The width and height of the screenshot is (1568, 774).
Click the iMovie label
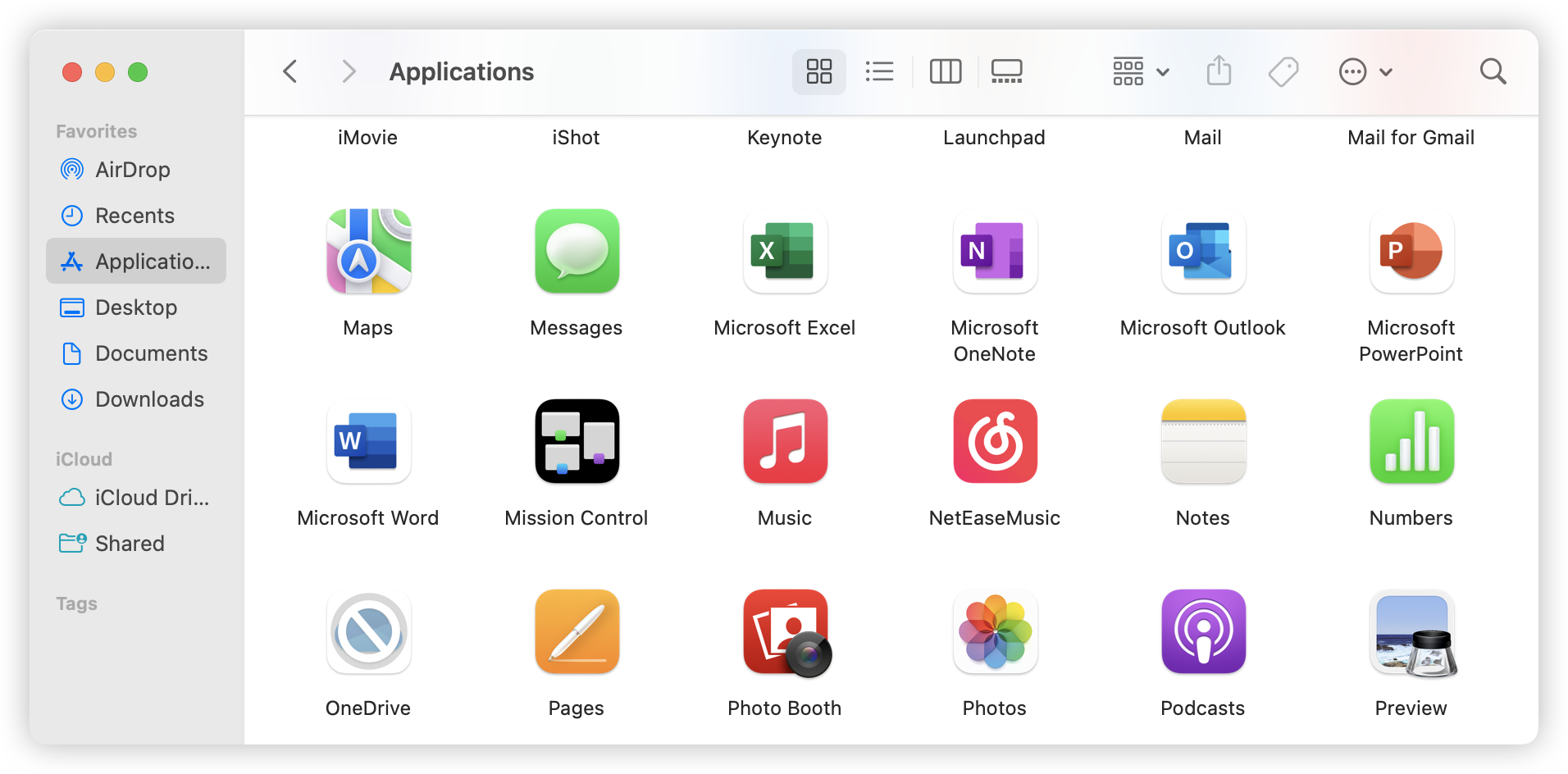(x=368, y=138)
